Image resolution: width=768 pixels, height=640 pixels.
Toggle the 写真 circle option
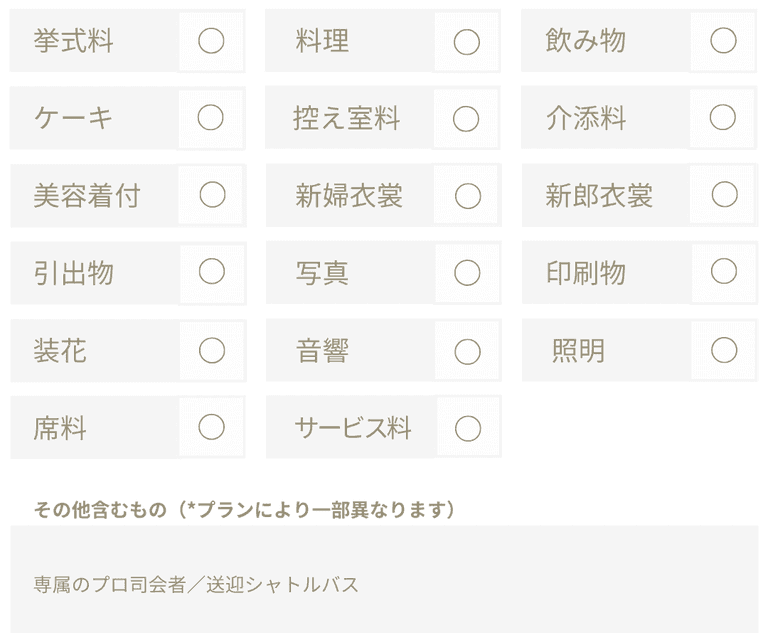coord(468,272)
